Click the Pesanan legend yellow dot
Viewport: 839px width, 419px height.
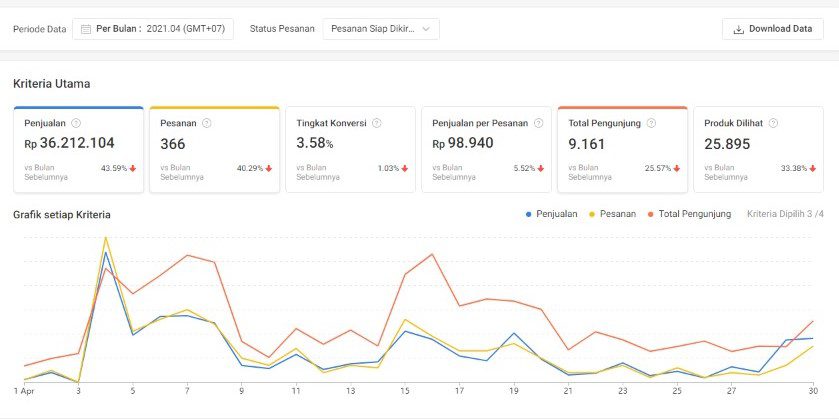[x=592, y=214]
